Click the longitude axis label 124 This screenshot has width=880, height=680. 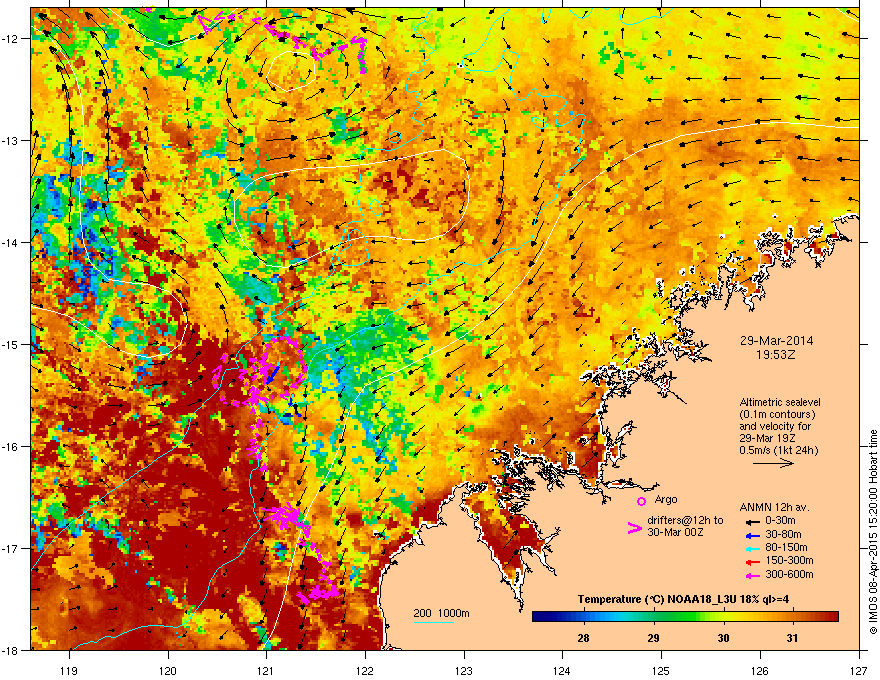[x=562, y=670]
